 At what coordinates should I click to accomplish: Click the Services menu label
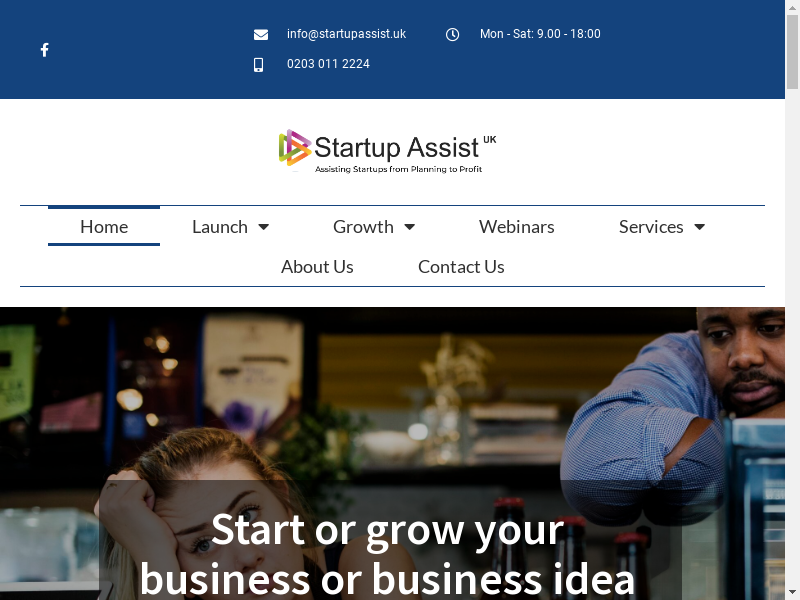651,227
